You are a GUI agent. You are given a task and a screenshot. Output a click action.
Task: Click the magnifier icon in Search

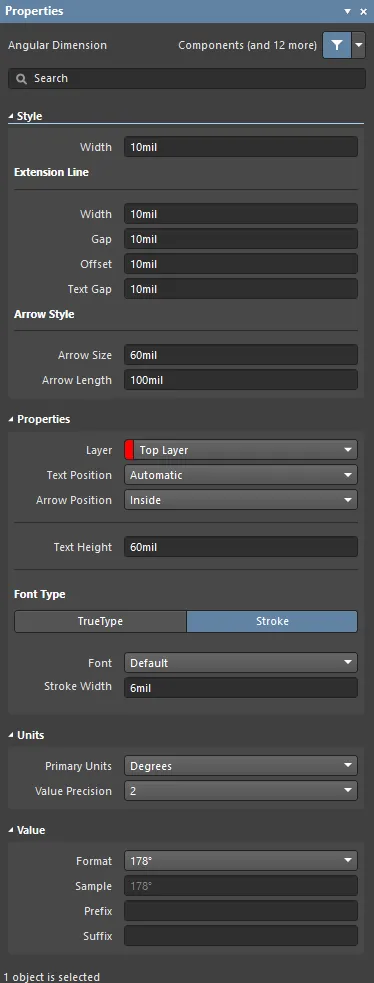click(22, 79)
